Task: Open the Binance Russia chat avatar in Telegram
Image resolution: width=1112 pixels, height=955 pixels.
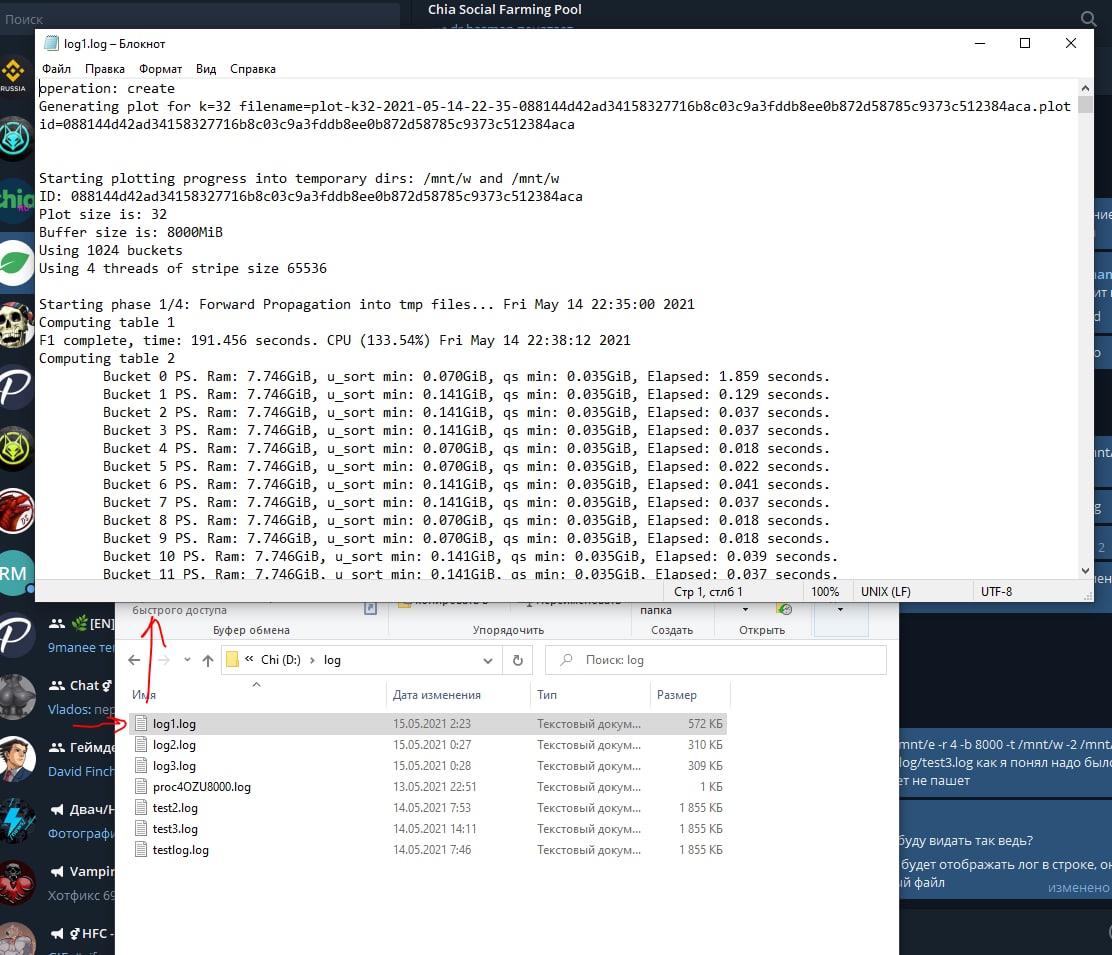Action: coord(14,76)
